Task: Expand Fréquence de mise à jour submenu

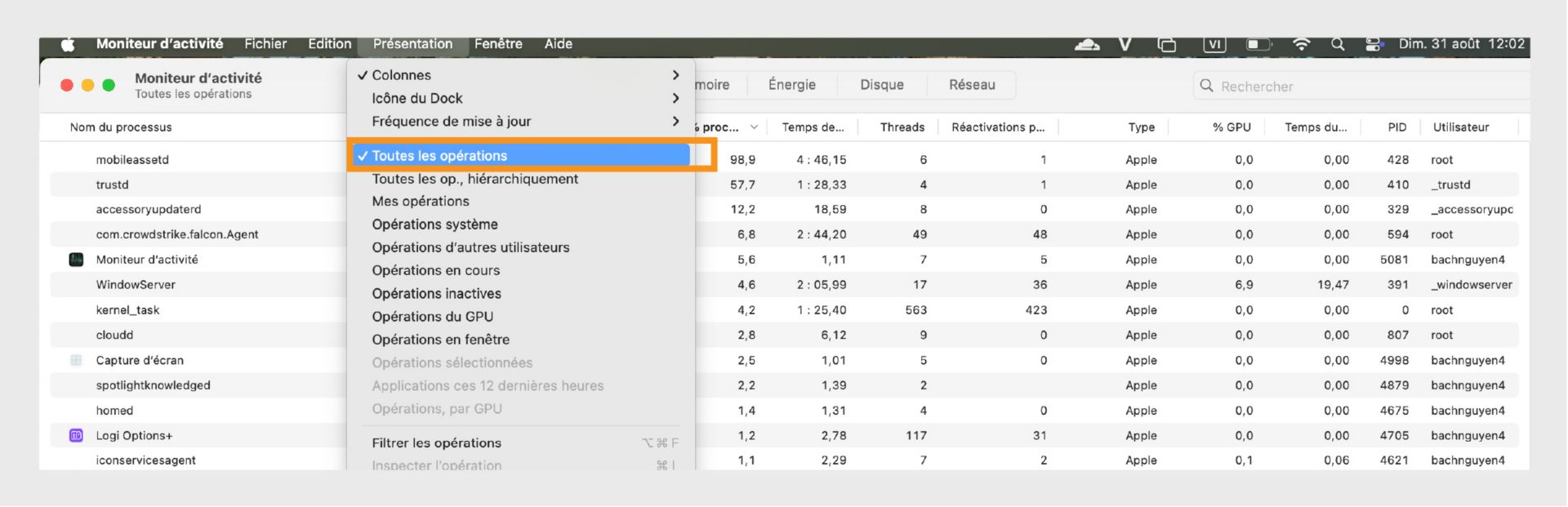Action: [520, 122]
